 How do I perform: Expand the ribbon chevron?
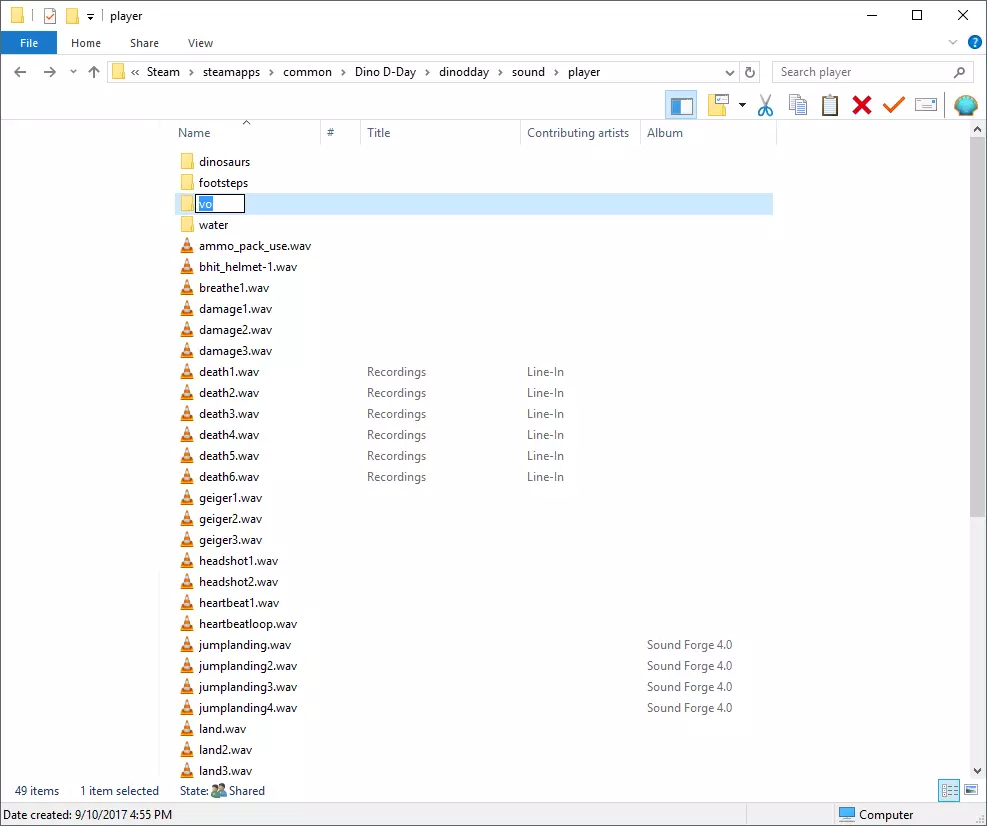click(952, 43)
